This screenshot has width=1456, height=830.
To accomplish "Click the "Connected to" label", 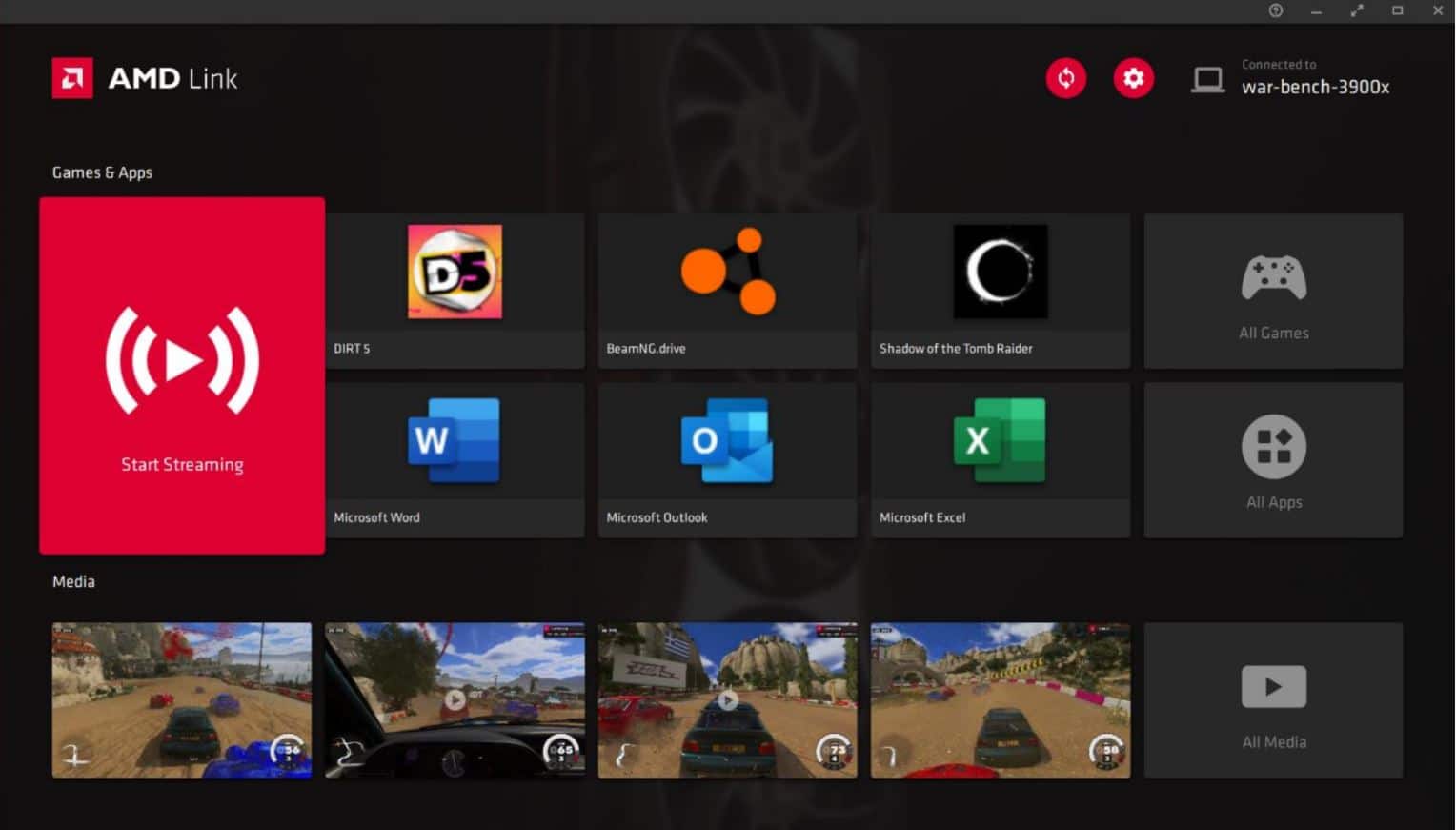I will [1279, 64].
